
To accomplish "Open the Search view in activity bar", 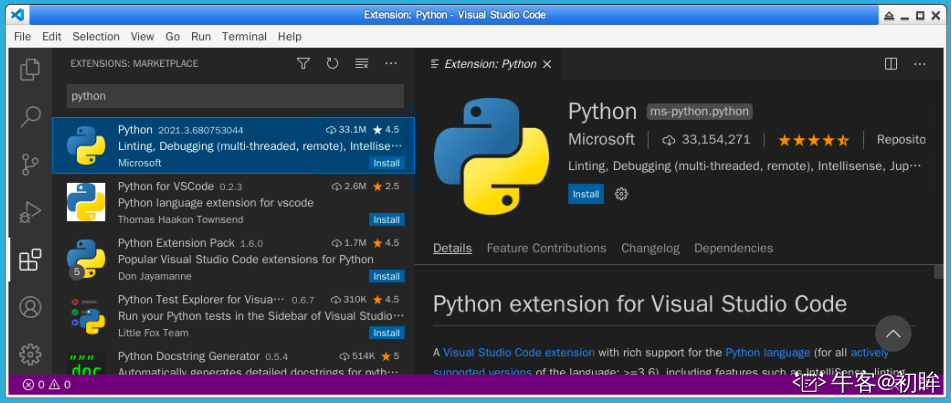I will pos(30,117).
